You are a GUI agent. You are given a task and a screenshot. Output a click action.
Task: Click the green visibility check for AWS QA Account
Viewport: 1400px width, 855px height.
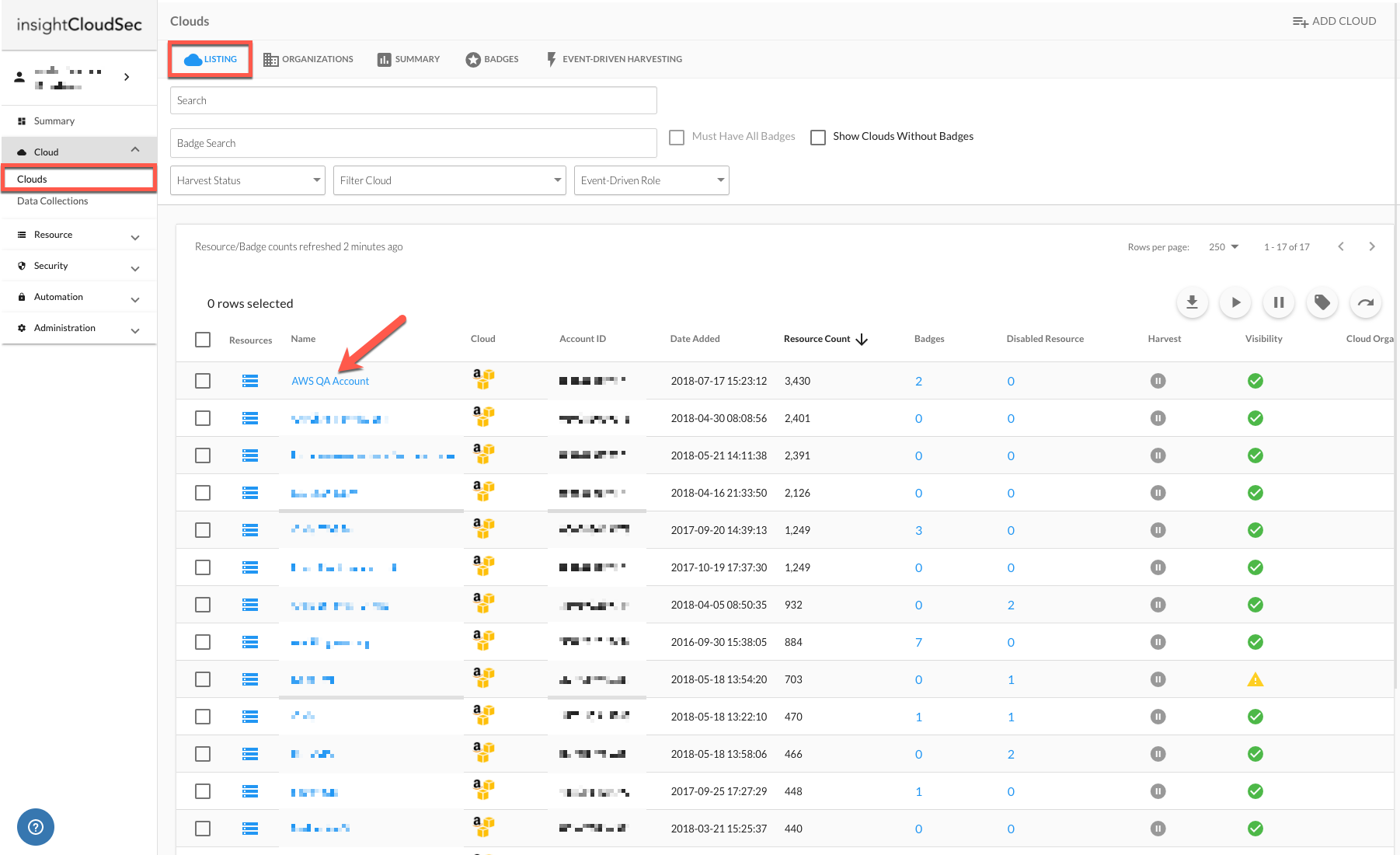tap(1255, 381)
